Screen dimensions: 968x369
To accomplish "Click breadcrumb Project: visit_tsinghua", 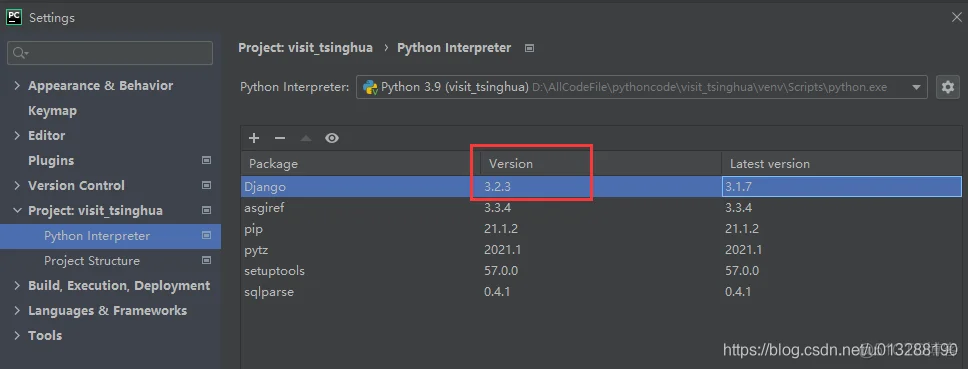I will 306,48.
